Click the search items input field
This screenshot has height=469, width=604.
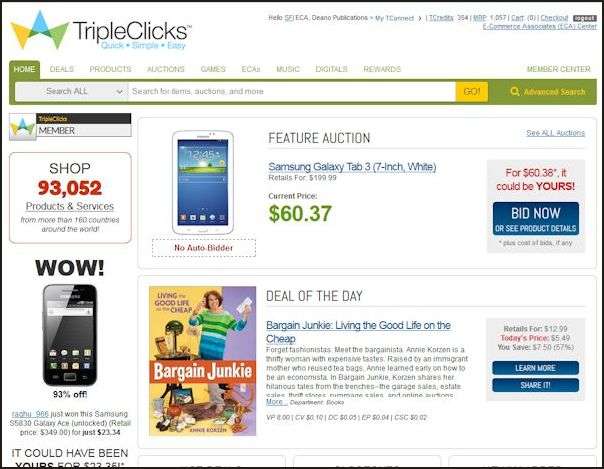click(292, 92)
